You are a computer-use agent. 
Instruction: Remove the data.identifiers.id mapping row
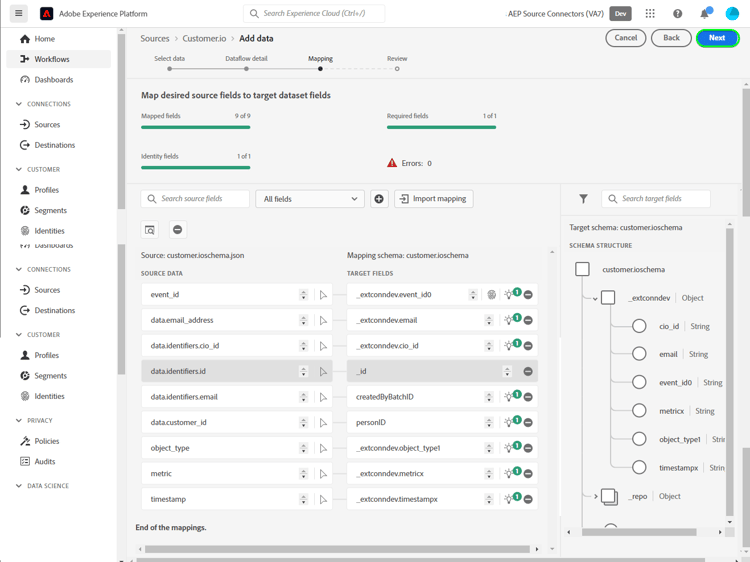click(528, 371)
